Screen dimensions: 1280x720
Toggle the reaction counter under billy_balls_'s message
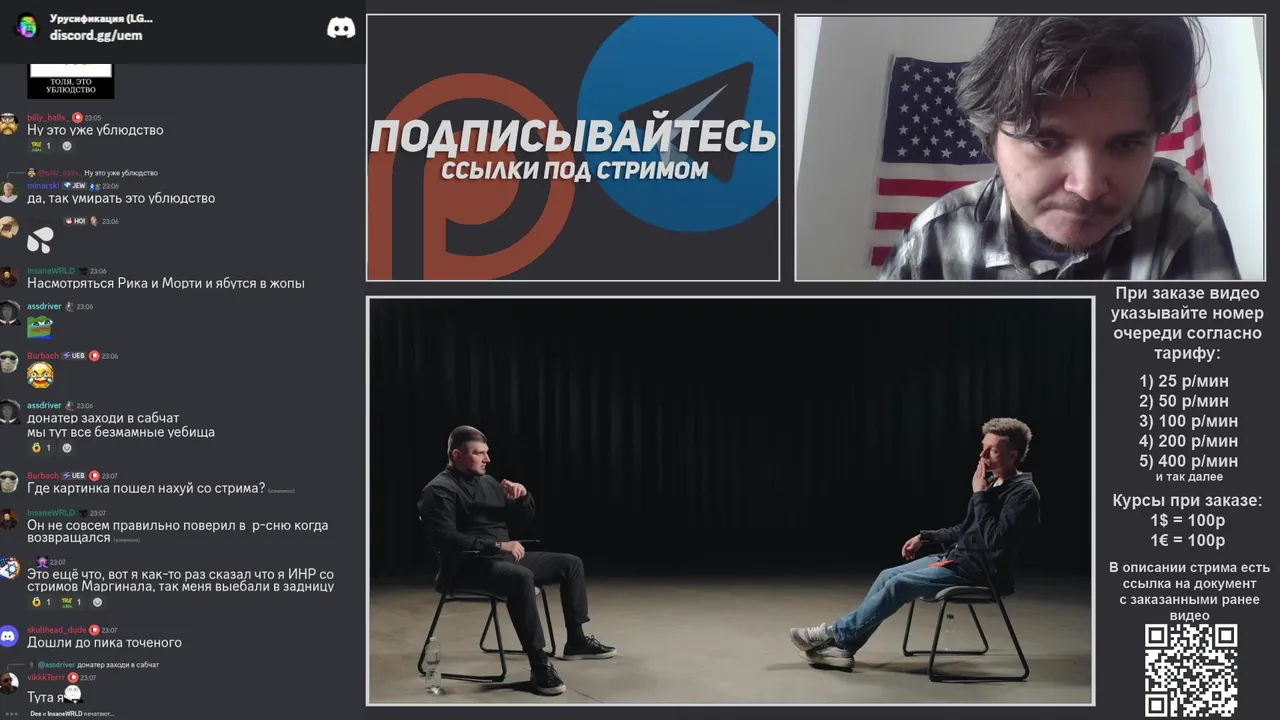pyautogui.click(x=40, y=146)
